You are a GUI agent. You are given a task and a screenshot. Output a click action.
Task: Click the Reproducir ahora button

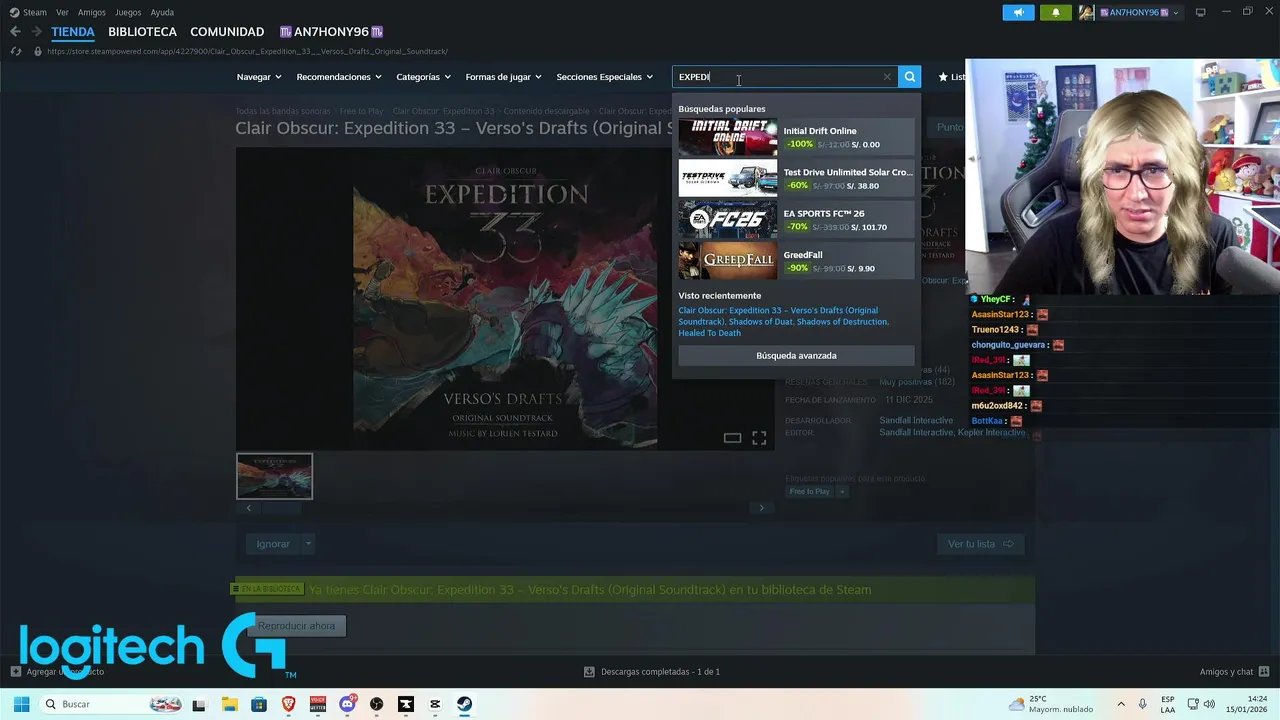point(296,626)
